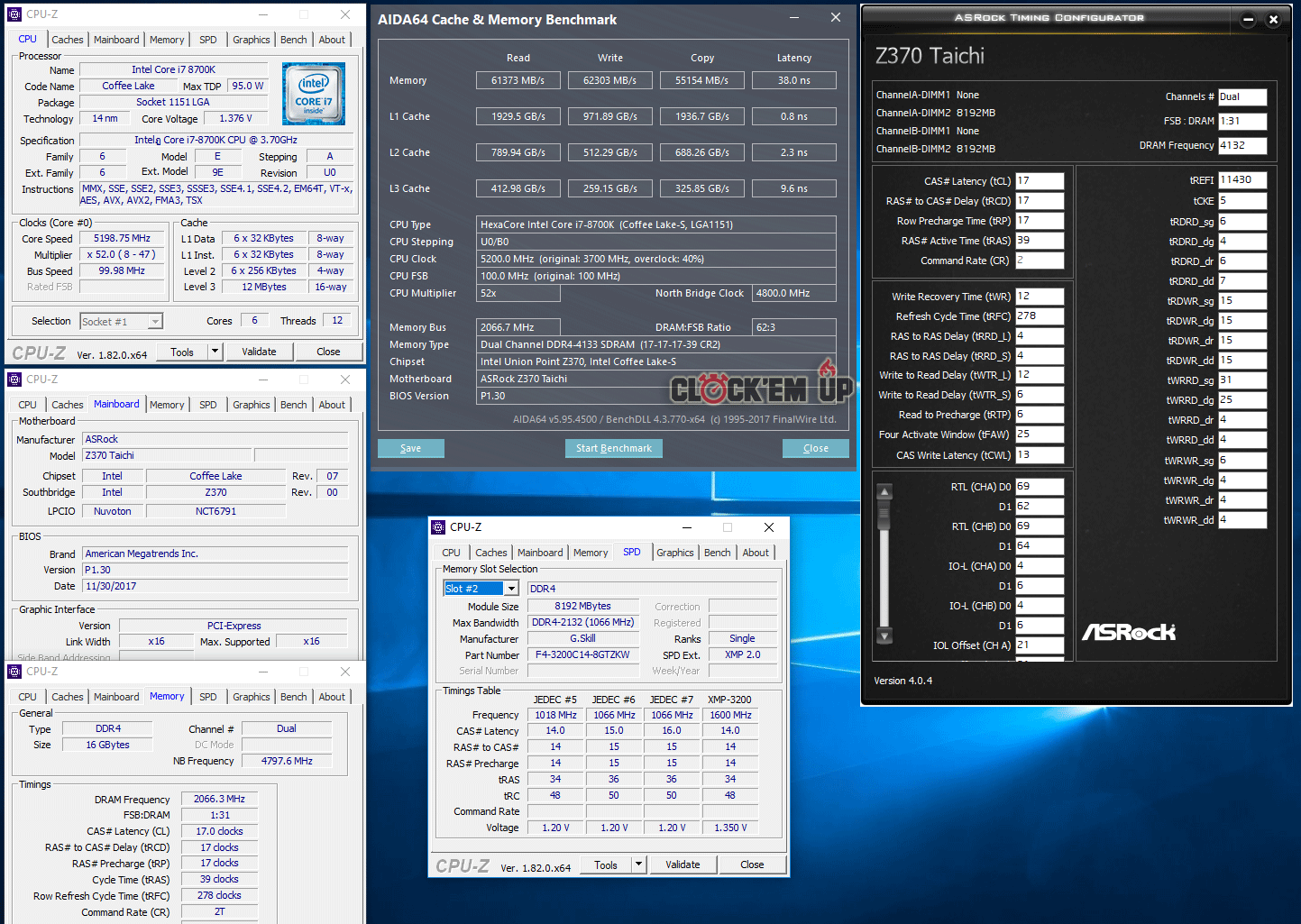Click the CAS# Latency (tCL) value field
Image resolution: width=1301 pixels, height=924 pixels.
(1039, 181)
